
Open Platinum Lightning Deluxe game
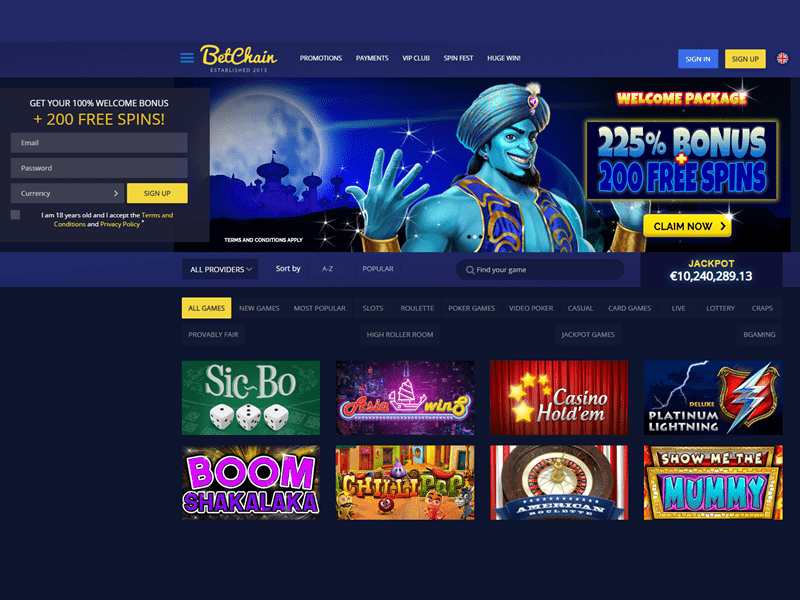713,397
